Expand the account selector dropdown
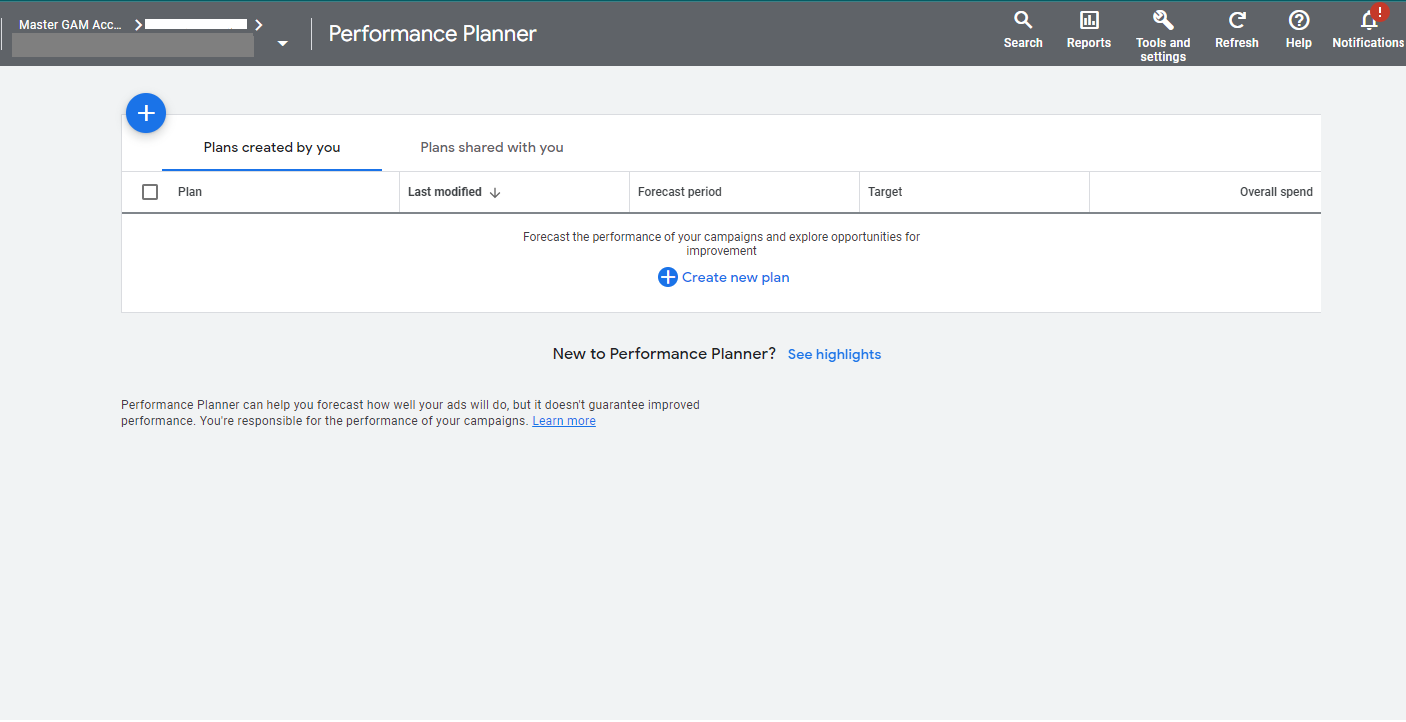 pyautogui.click(x=281, y=43)
